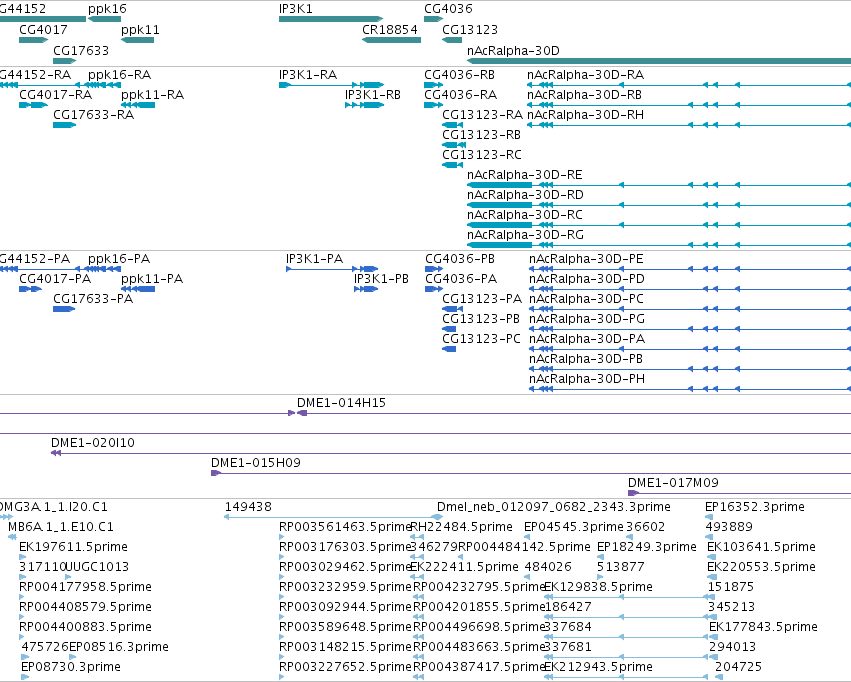
Task: Select the EK197611.5prime EST label
Action: [73, 547]
